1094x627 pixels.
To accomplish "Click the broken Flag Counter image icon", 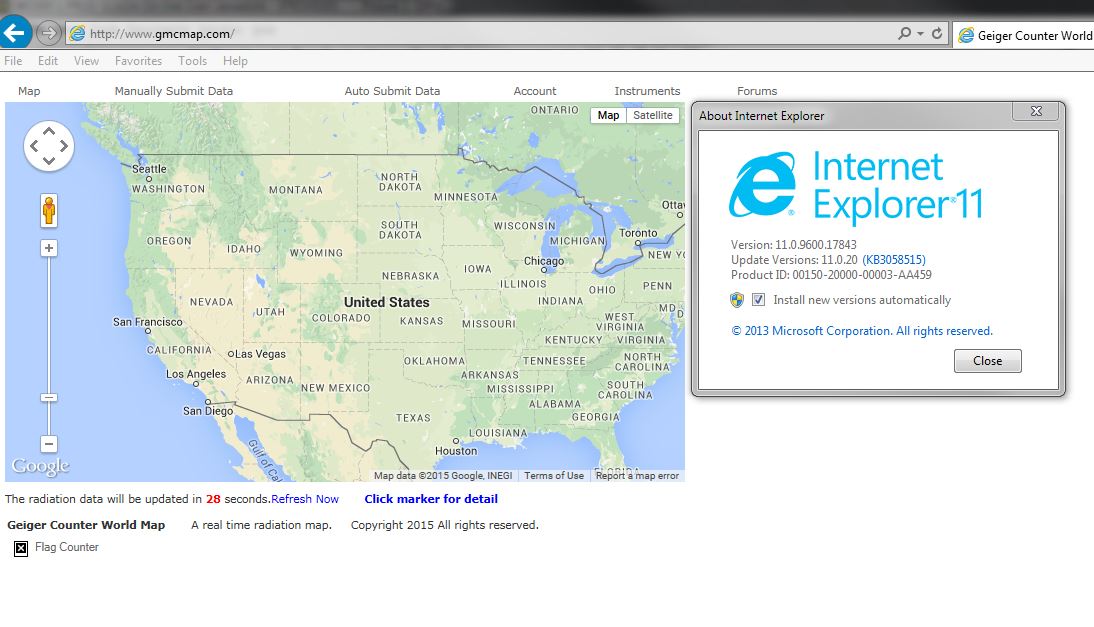I will click(x=21, y=548).
